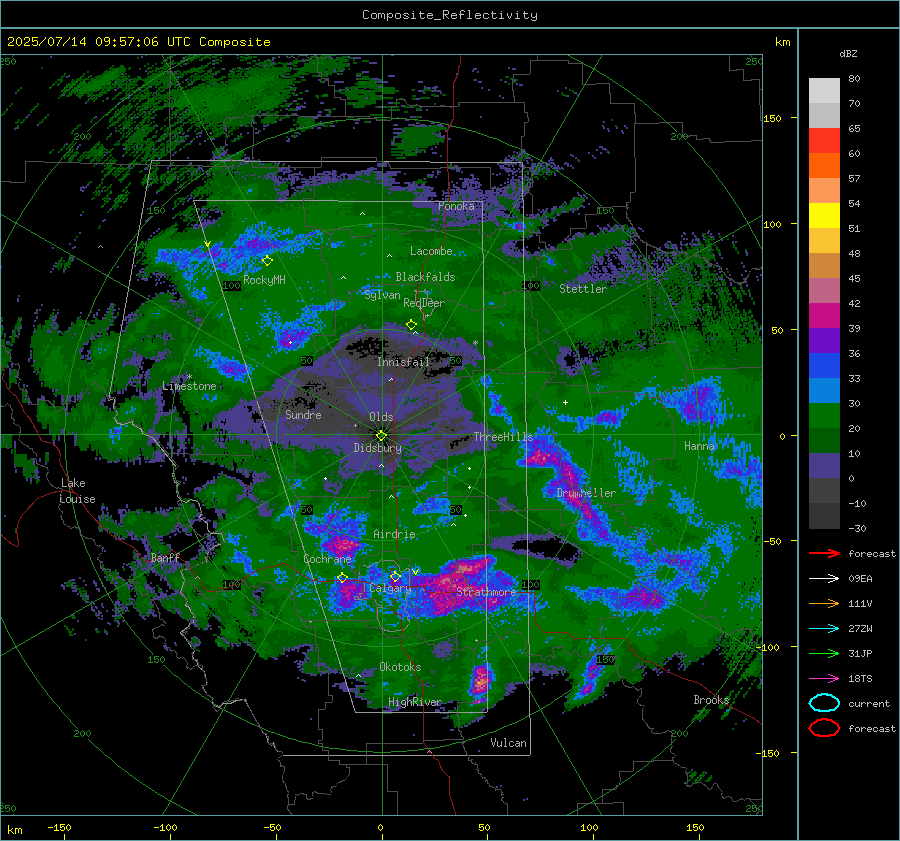Click the Olds city label

pos(381,417)
